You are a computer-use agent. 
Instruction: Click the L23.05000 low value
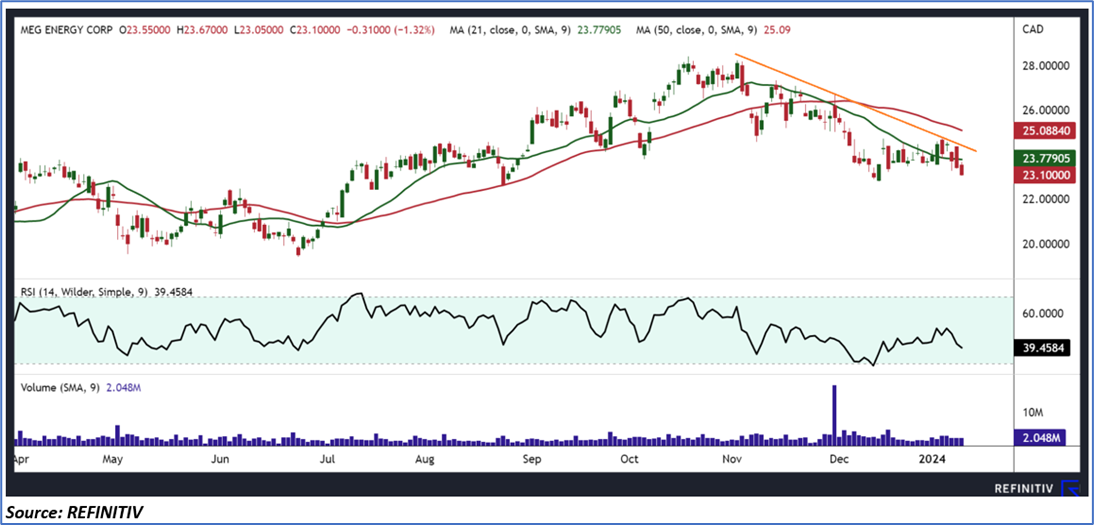pos(260,30)
